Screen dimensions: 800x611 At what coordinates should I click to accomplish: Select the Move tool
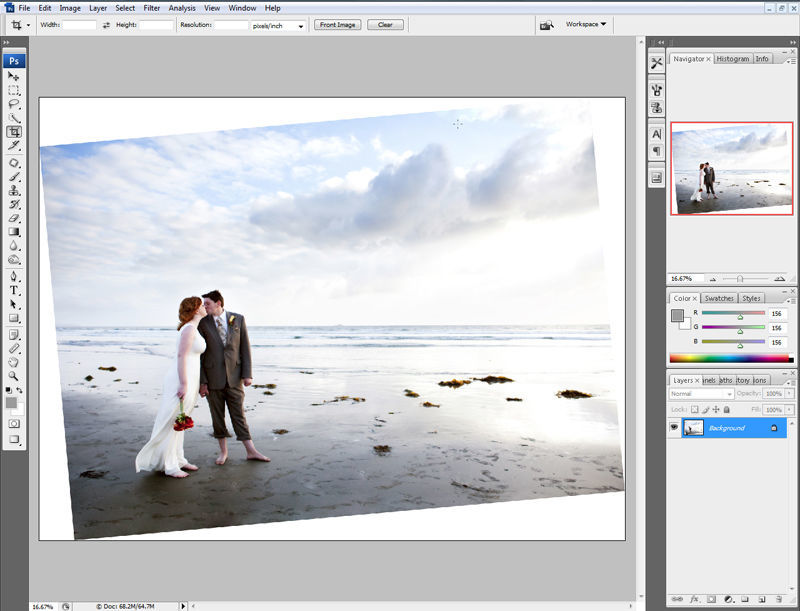tap(14, 76)
